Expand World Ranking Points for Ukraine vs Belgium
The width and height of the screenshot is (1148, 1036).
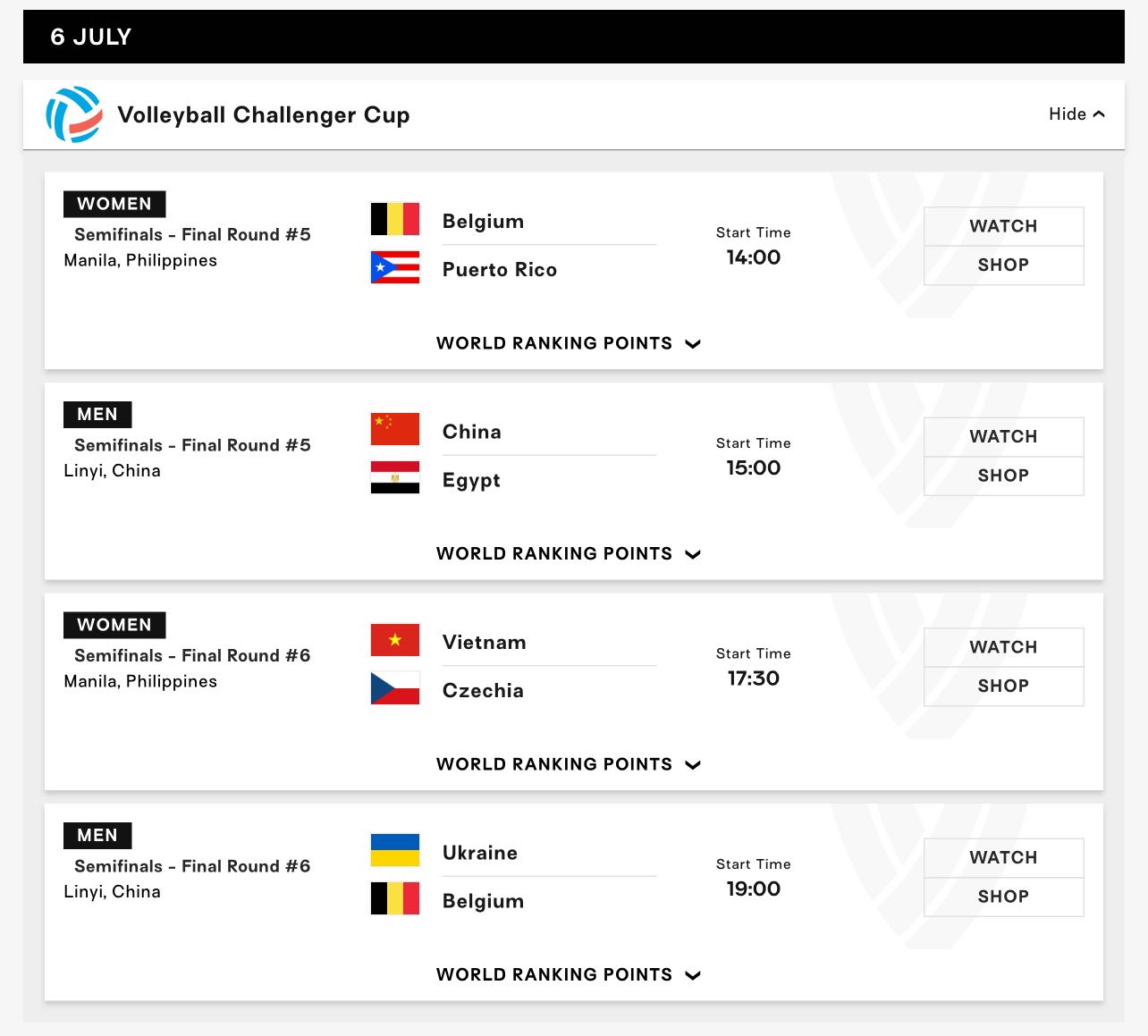coord(569,974)
